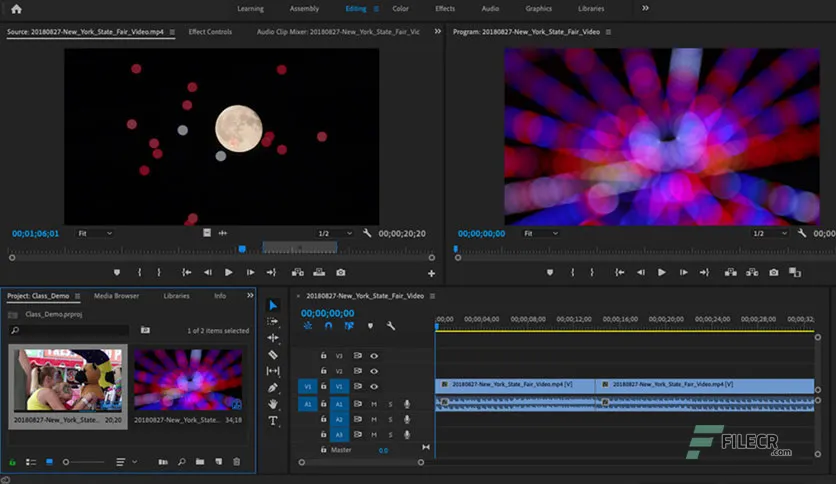Select the Type tool
Screen dimensions: 836x484
click(x=273, y=421)
